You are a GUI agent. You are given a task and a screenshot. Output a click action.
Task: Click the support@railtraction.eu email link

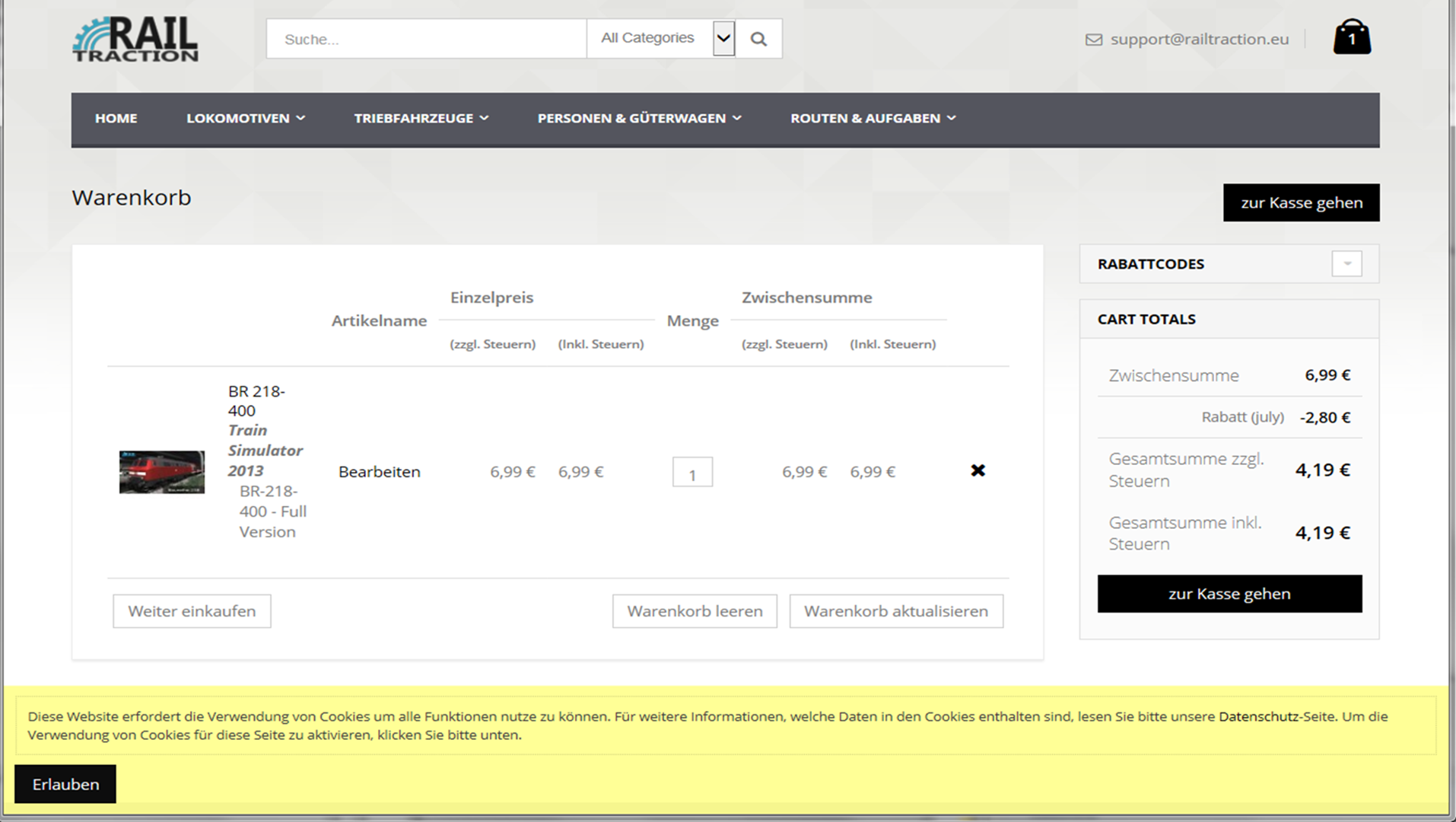coord(1199,39)
